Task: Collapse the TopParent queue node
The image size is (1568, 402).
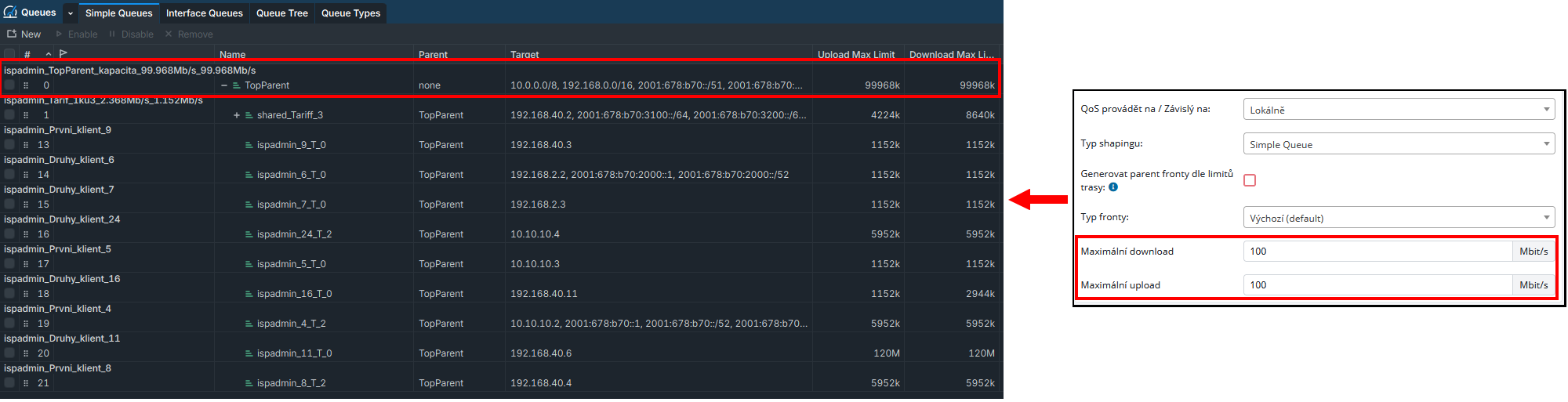Action: (x=224, y=85)
